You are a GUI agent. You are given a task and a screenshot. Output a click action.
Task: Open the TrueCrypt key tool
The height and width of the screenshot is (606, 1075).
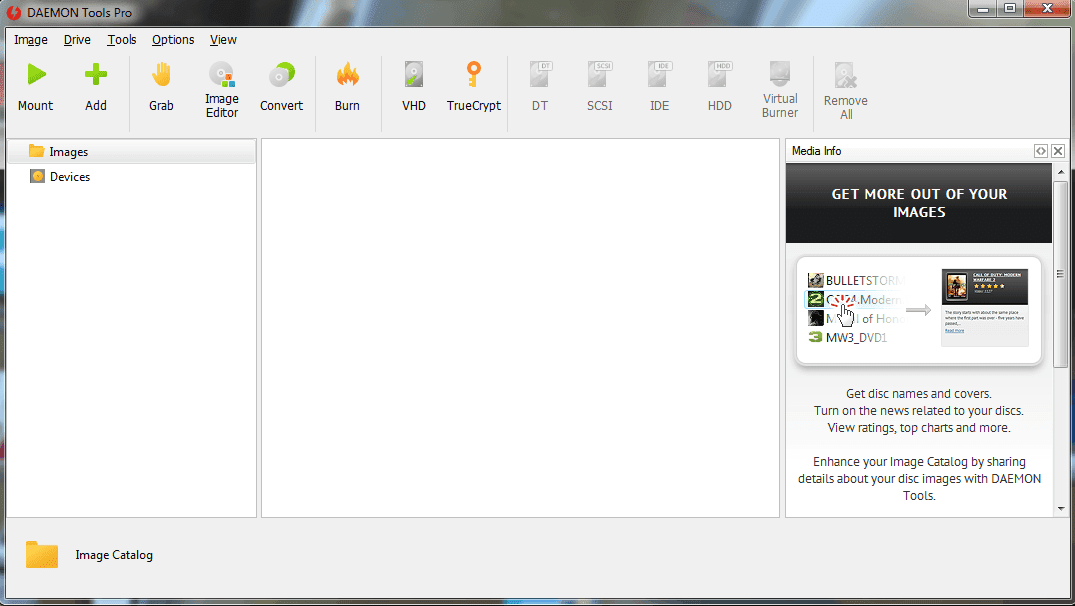click(474, 74)
